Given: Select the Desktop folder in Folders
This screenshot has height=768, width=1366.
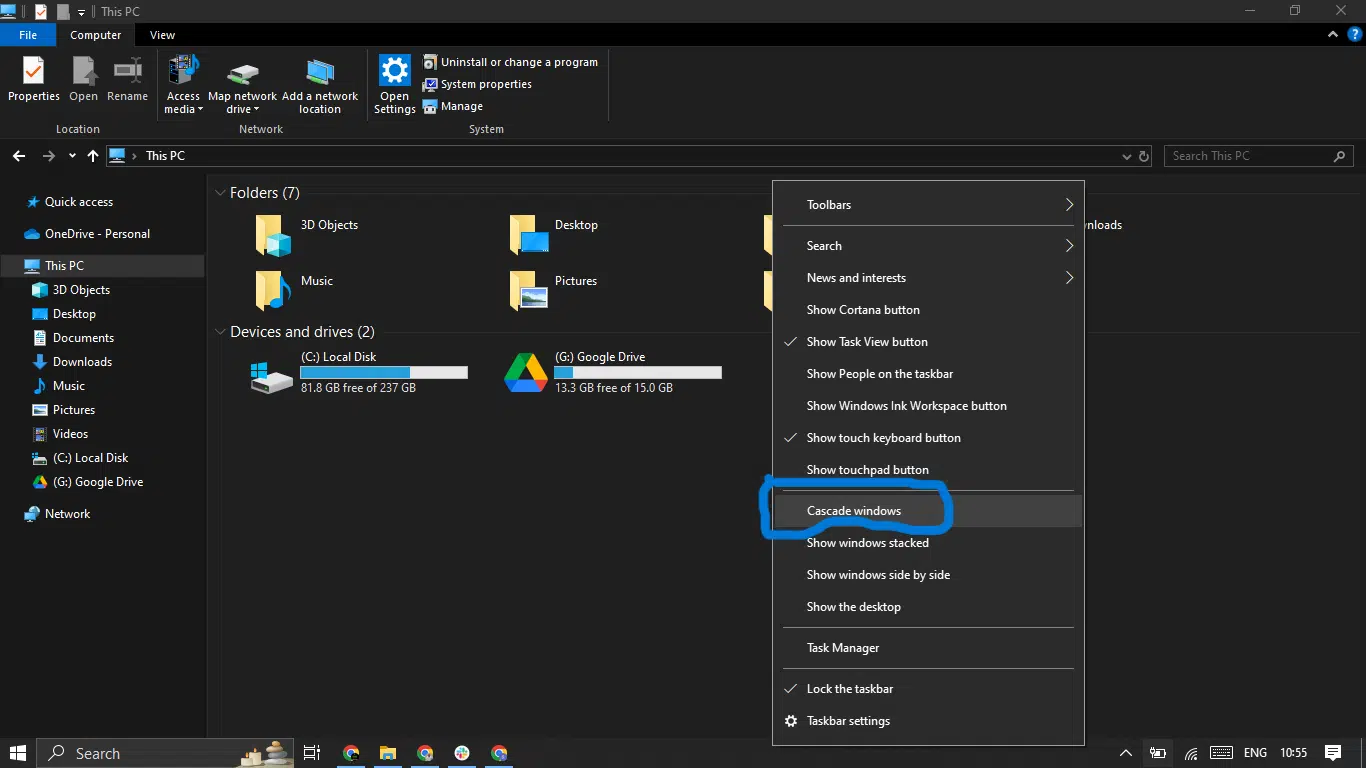Looking at the screenshot, I should tap(553, 236).
